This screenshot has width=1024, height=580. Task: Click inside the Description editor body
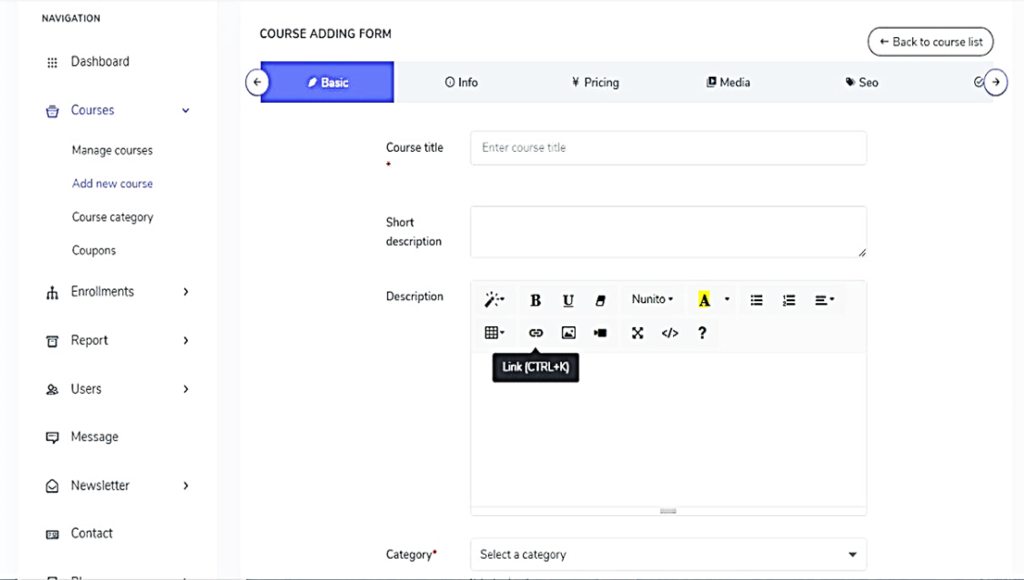click(668, 429)
